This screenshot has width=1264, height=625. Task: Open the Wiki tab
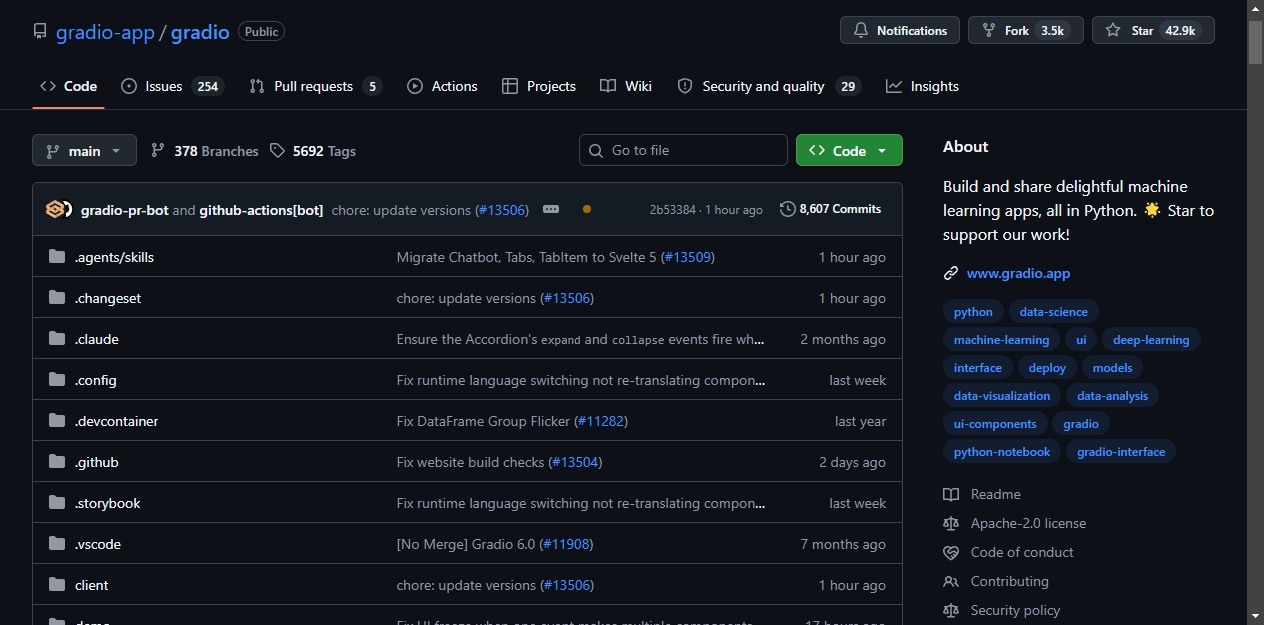coord(626,86)
